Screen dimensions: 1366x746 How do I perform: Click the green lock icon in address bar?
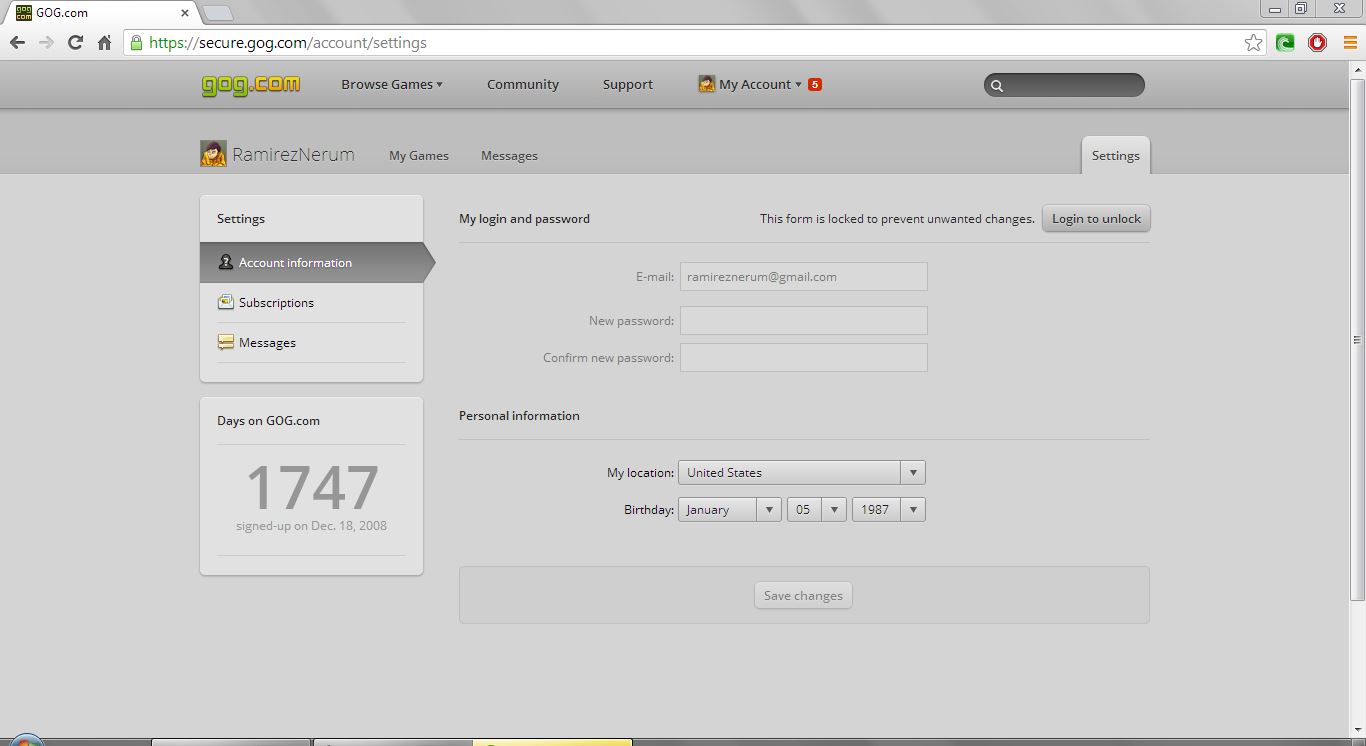tap(137, 43)
